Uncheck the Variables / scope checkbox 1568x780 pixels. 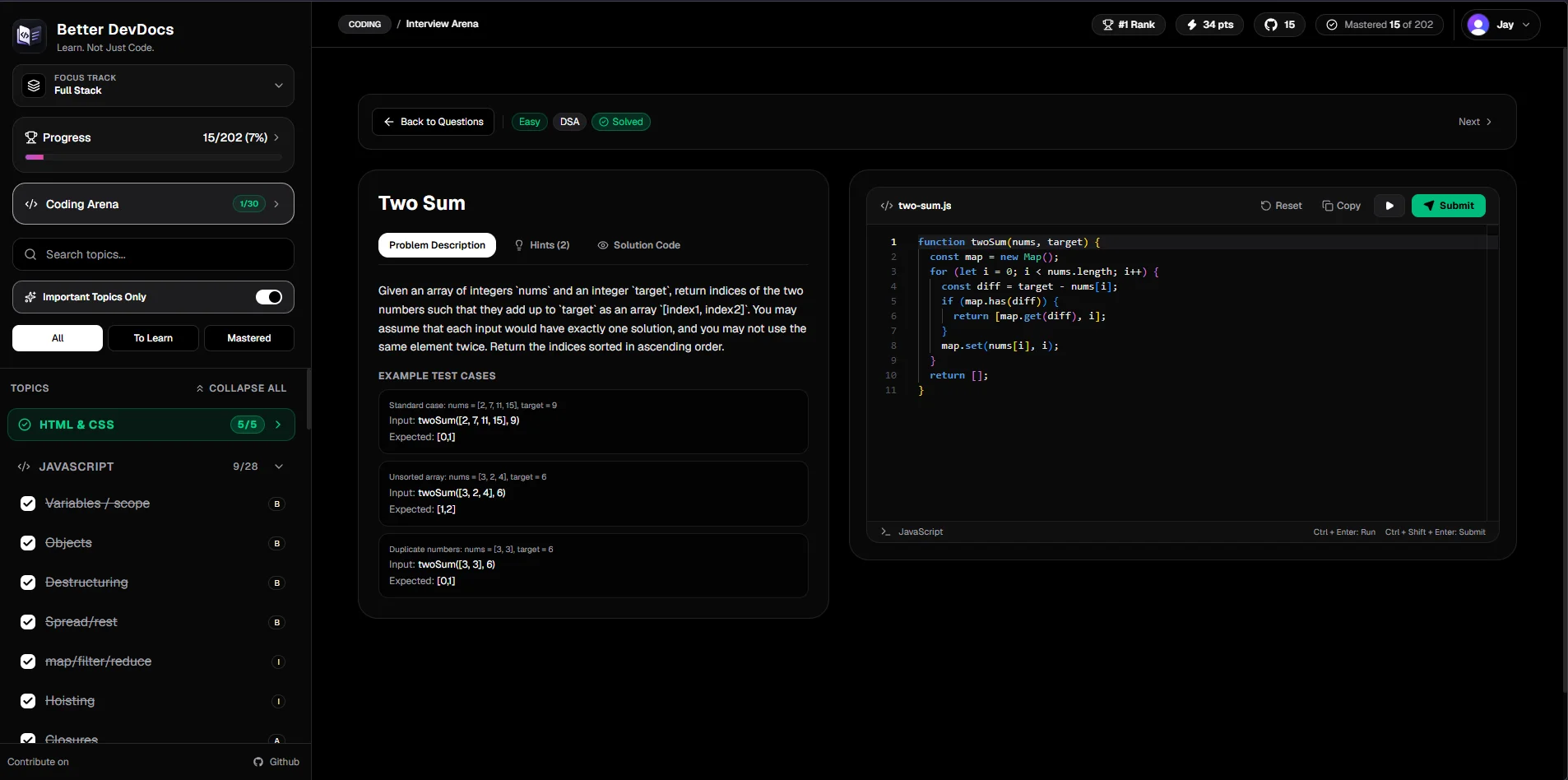28,504
